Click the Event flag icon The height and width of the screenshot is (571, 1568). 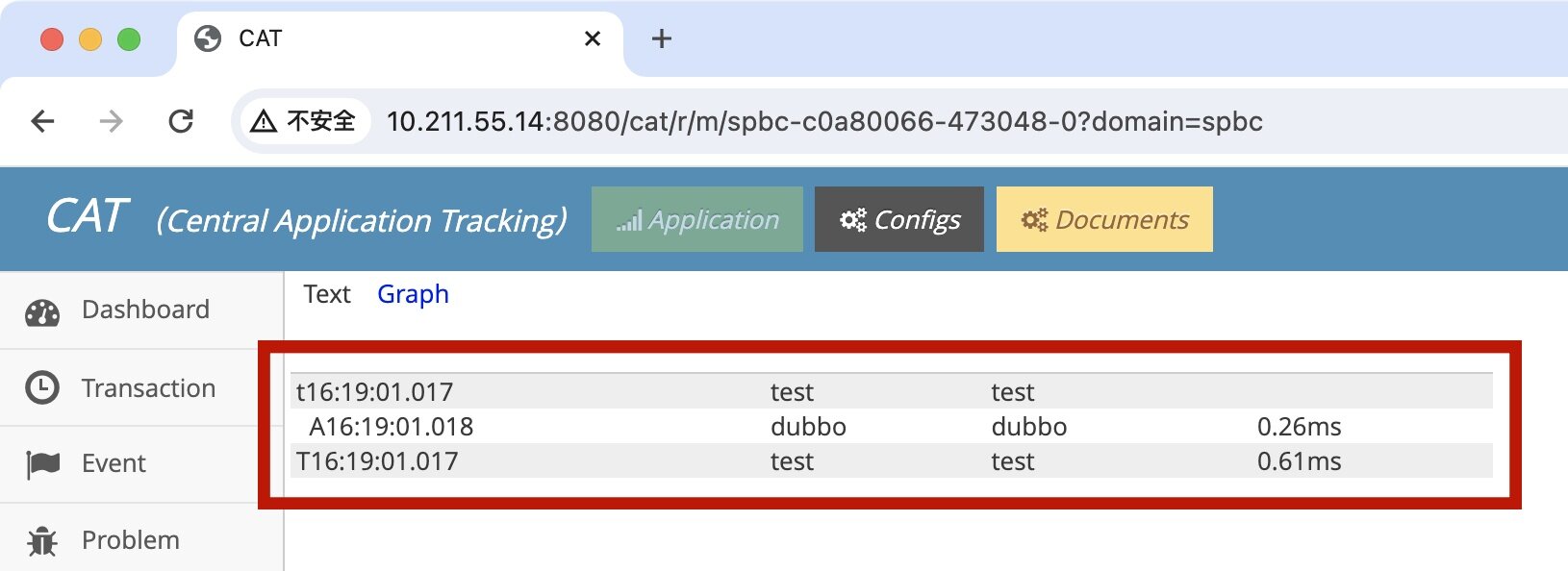42,464
